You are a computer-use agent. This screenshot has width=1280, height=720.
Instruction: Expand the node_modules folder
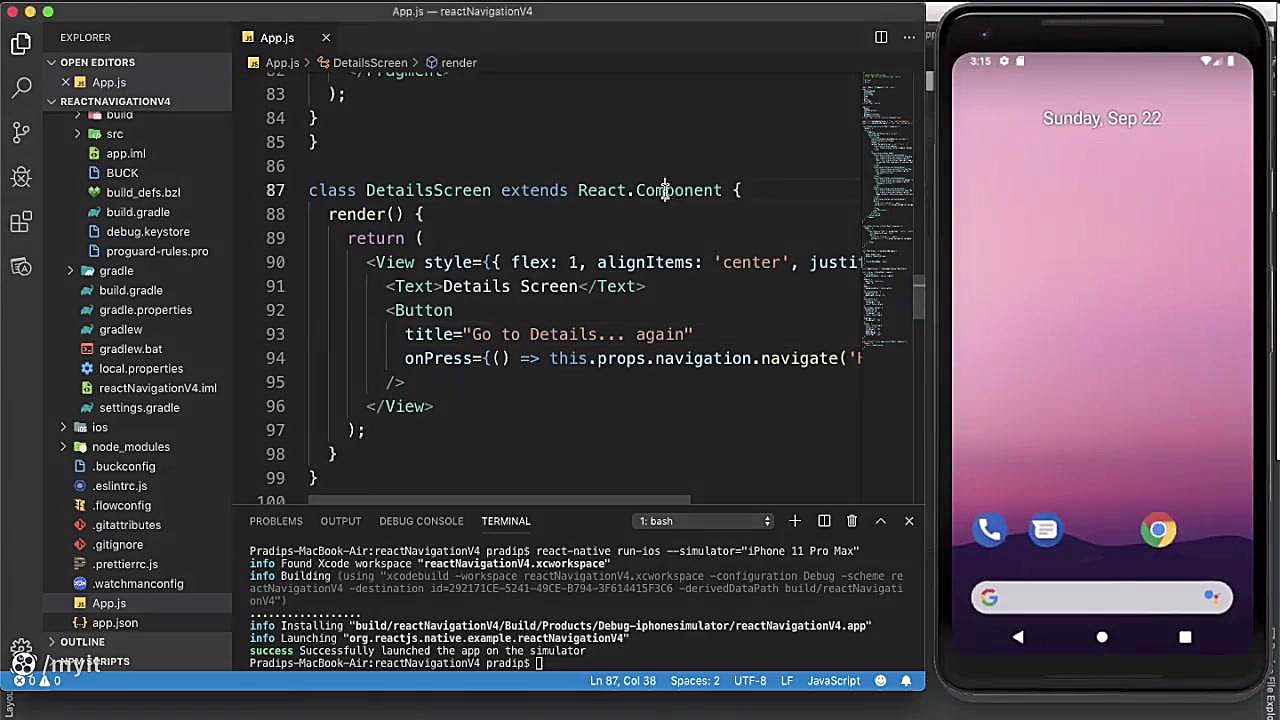(x=130, y=446)
